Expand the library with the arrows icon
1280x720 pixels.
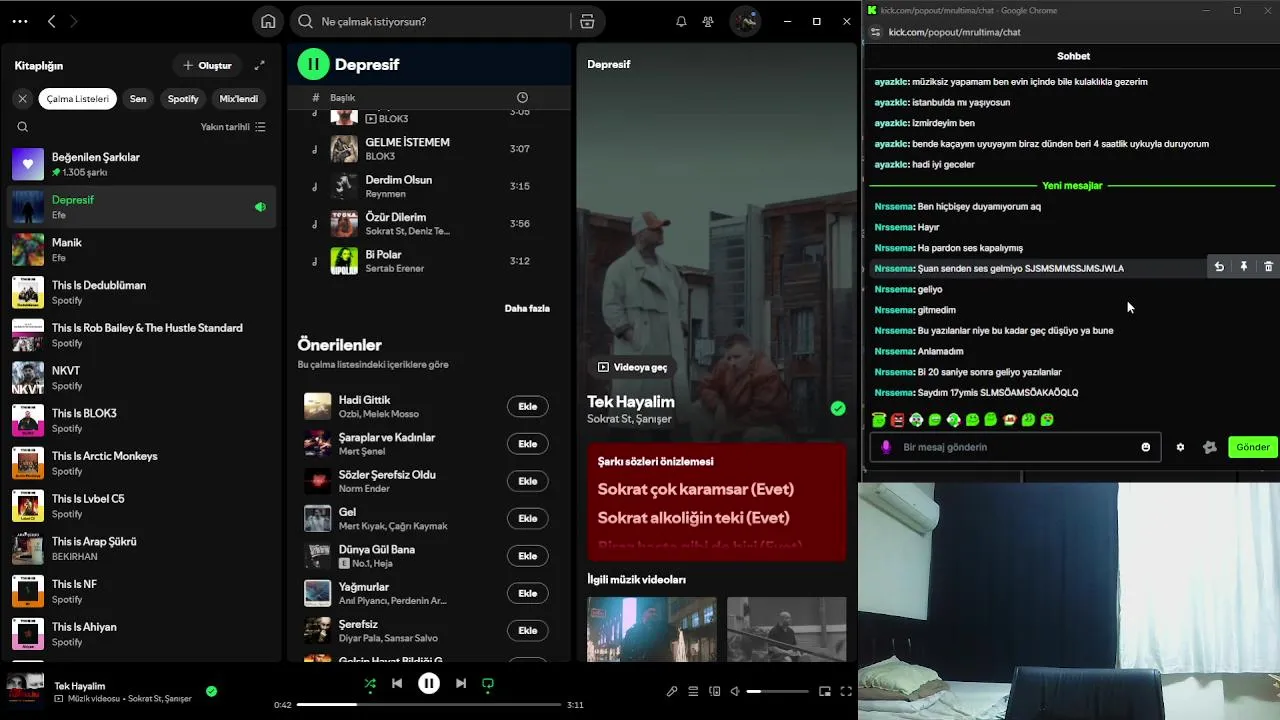[260, 65]
